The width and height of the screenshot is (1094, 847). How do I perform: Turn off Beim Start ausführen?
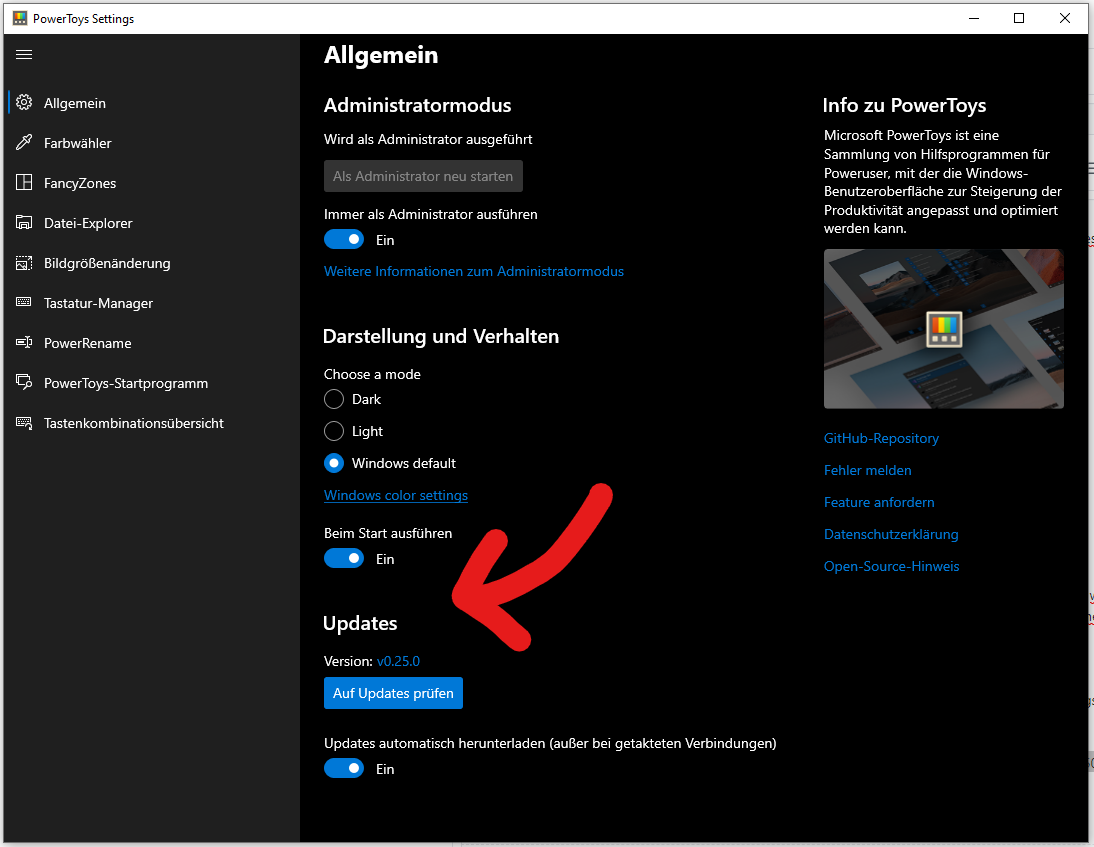(x=344, y=558)
